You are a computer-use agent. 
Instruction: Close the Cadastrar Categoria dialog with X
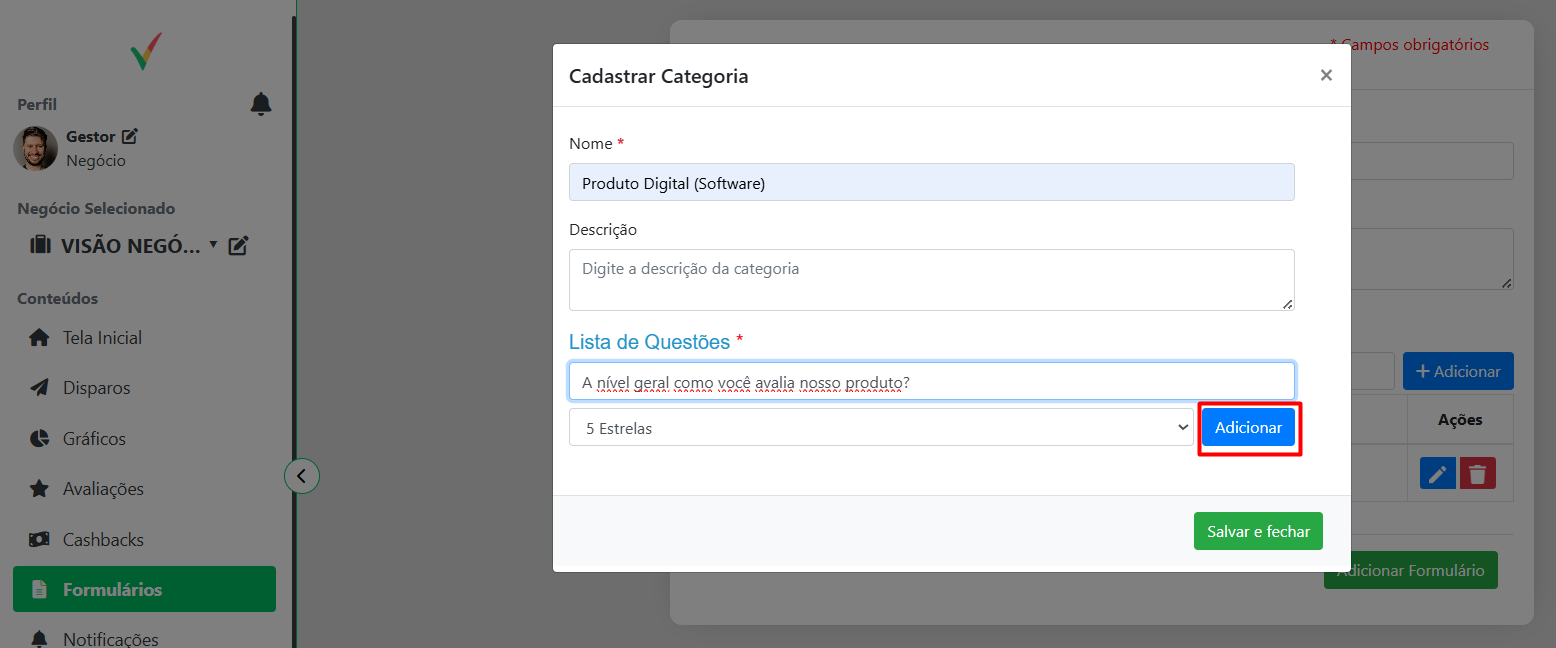point(1326,75)
